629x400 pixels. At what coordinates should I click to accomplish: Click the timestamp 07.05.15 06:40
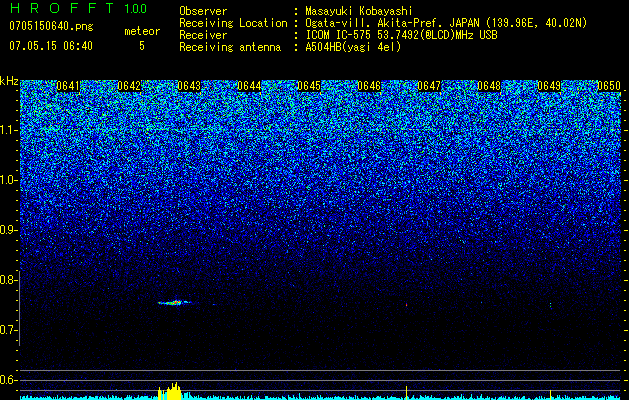point(51,46)
